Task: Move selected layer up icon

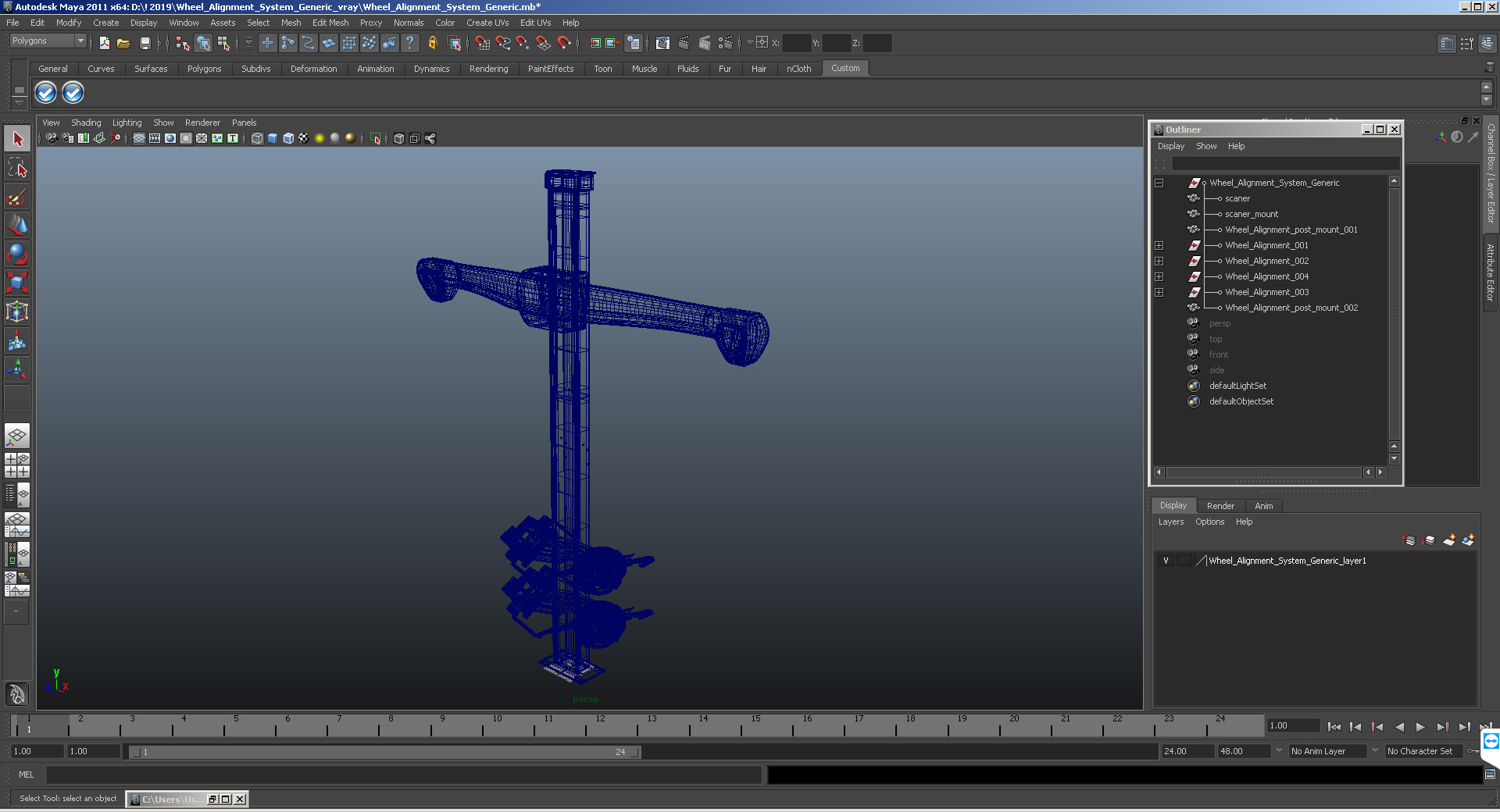Action: (x=1409, y=540)
